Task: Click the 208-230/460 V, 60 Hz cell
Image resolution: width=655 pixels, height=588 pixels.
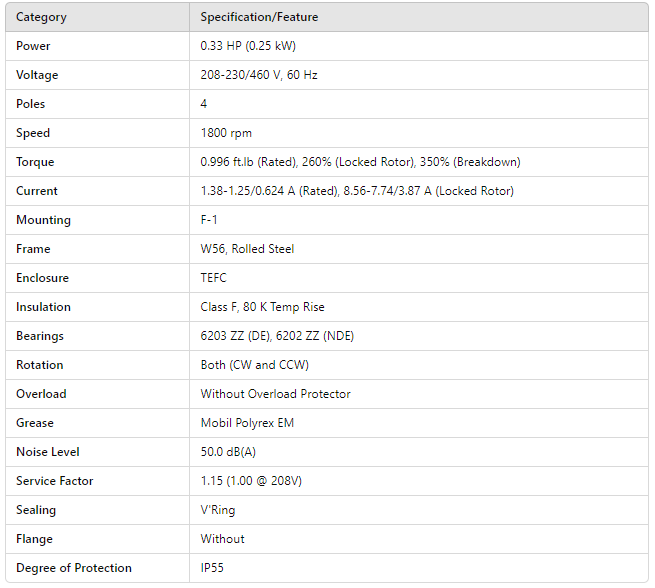Action: point(259,75)
